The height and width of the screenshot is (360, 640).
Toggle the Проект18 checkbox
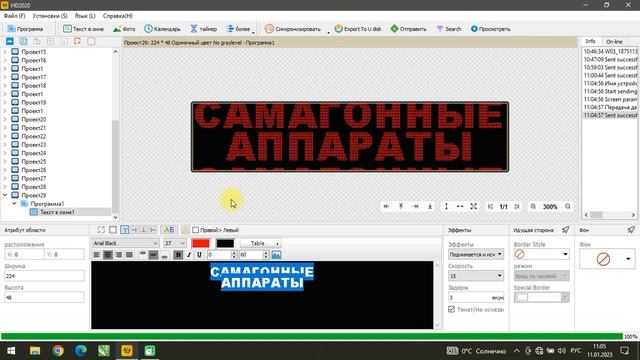[x=15, y=85]
